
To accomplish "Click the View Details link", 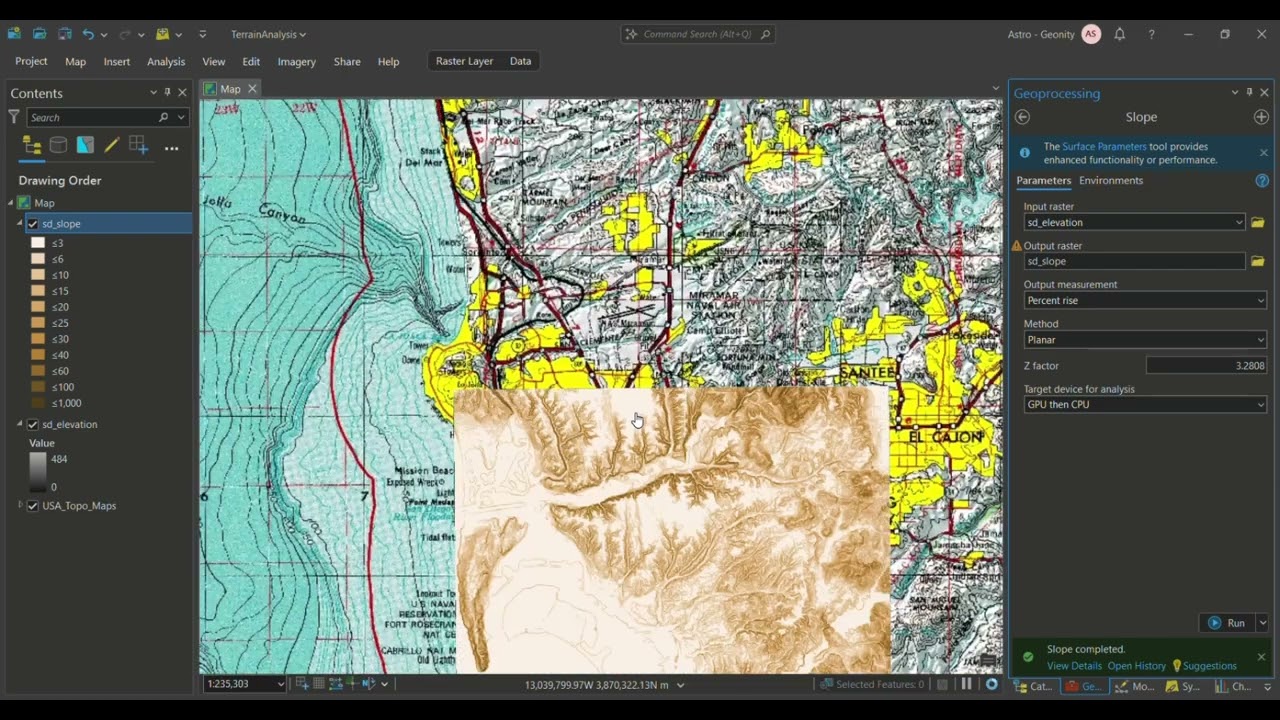I will pyautogui.click(x=1074, y=666).
